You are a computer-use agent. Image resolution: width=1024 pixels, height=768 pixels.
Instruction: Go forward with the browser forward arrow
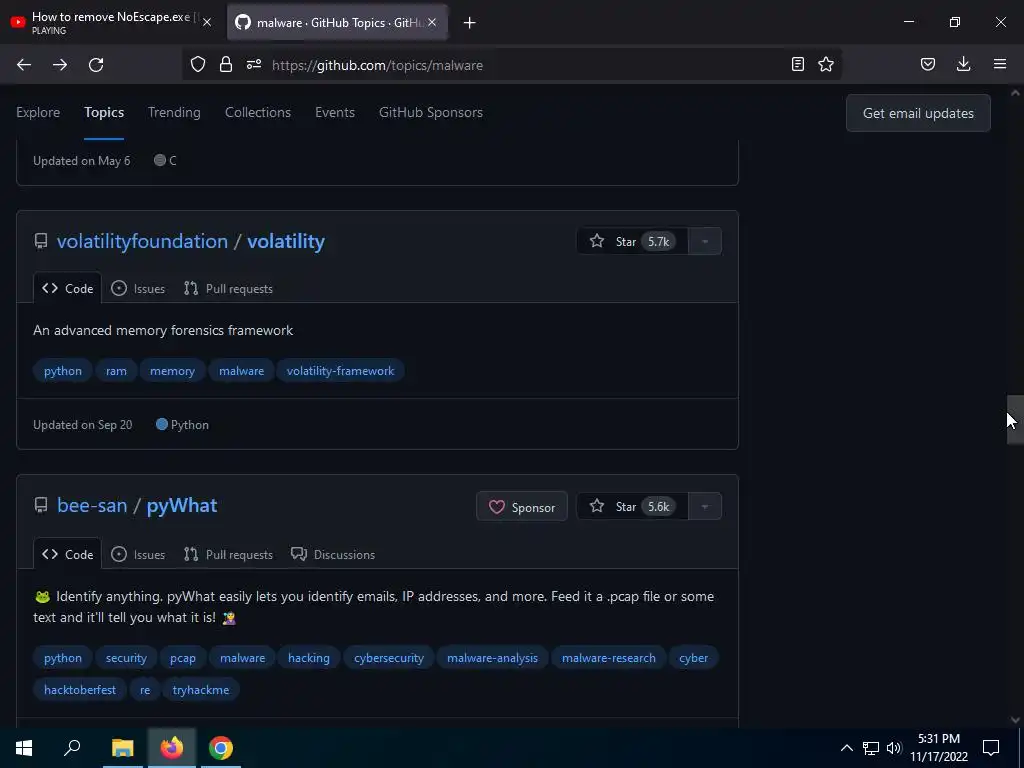[60, 65]
